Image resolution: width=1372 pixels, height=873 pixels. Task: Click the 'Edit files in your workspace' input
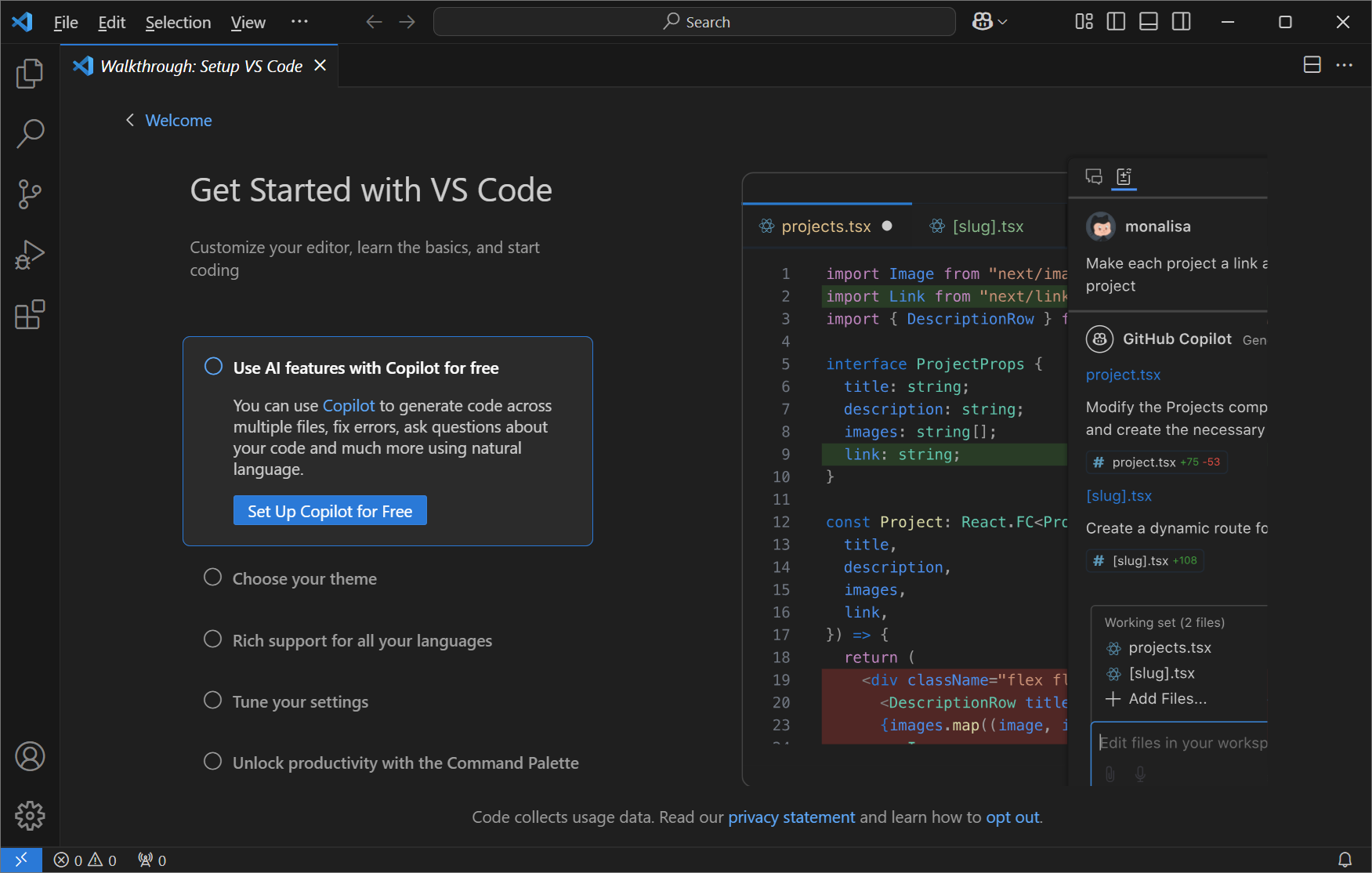click(x=1183, y=742)
